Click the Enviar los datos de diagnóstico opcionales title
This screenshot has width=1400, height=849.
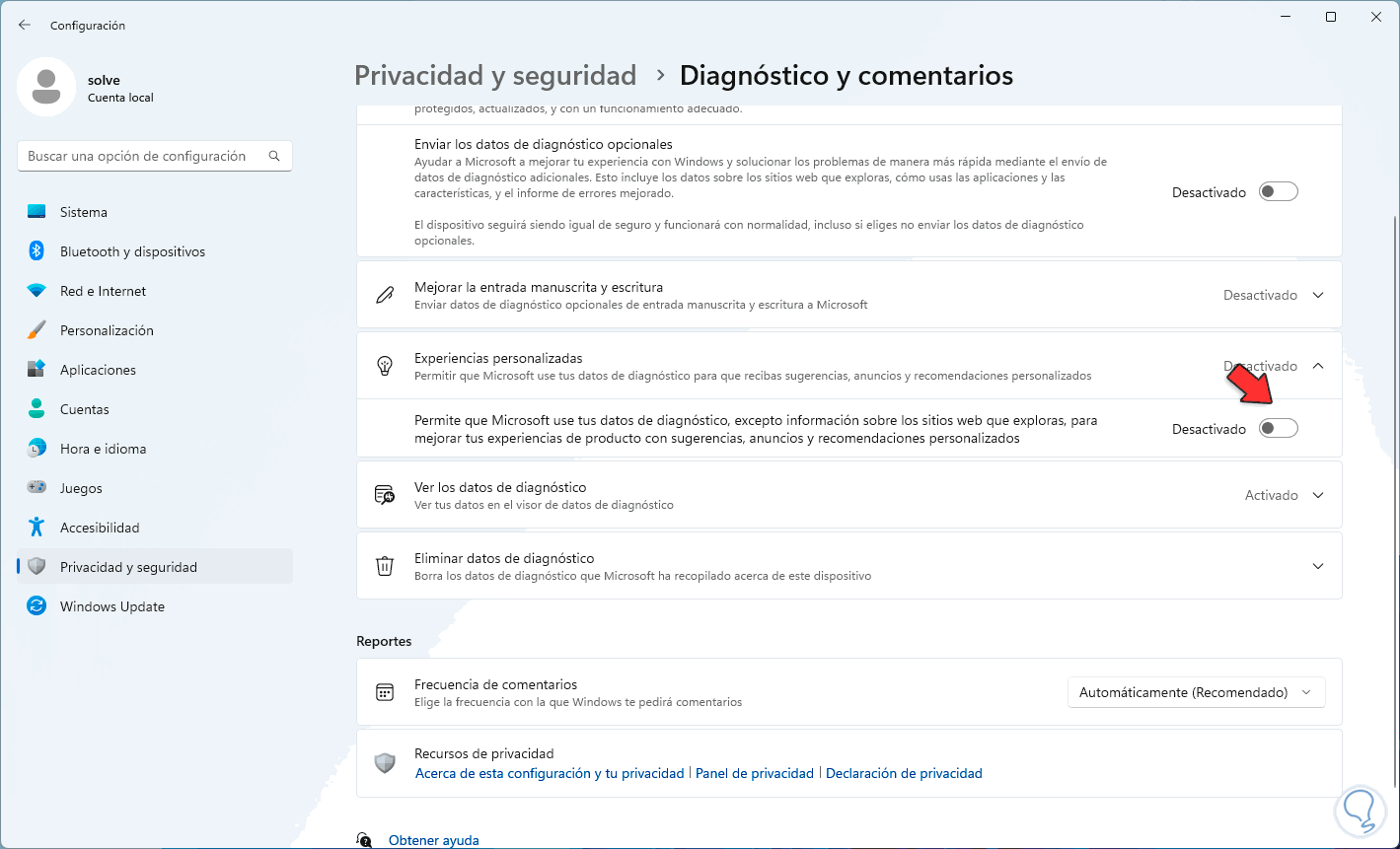[544, 144]
